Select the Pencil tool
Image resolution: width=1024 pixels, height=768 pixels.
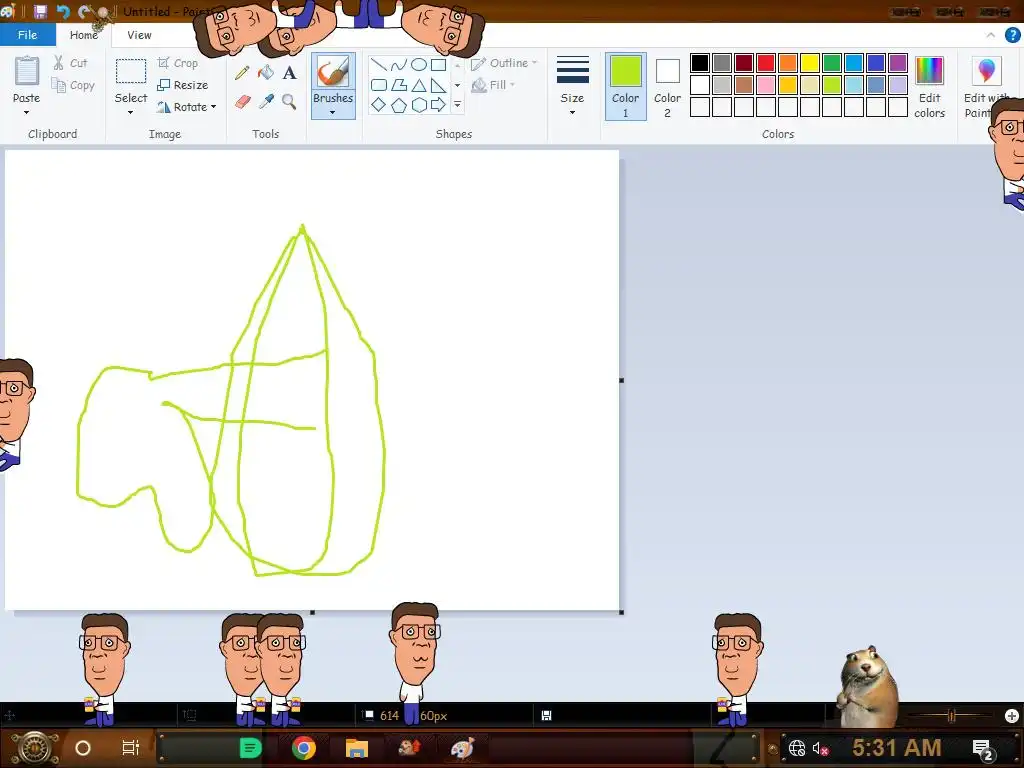click(242, 72)
